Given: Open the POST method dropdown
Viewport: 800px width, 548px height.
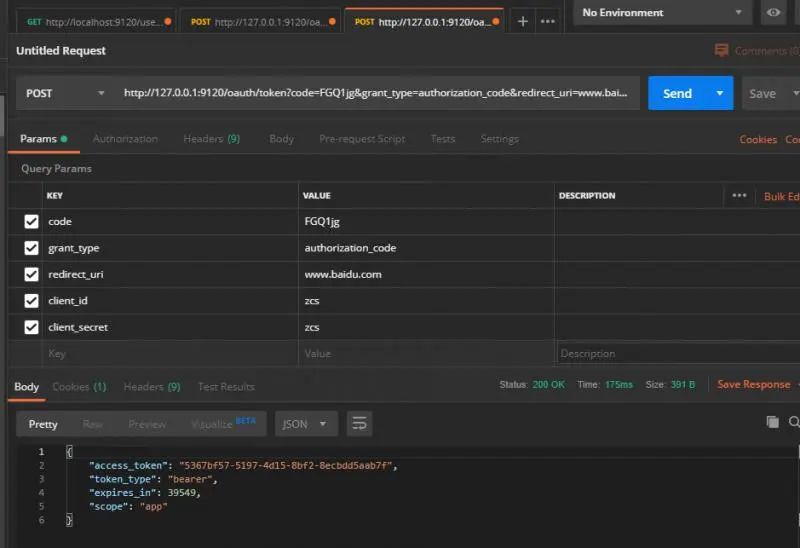Looking at the screenshot, I should [x=65, y=93].
